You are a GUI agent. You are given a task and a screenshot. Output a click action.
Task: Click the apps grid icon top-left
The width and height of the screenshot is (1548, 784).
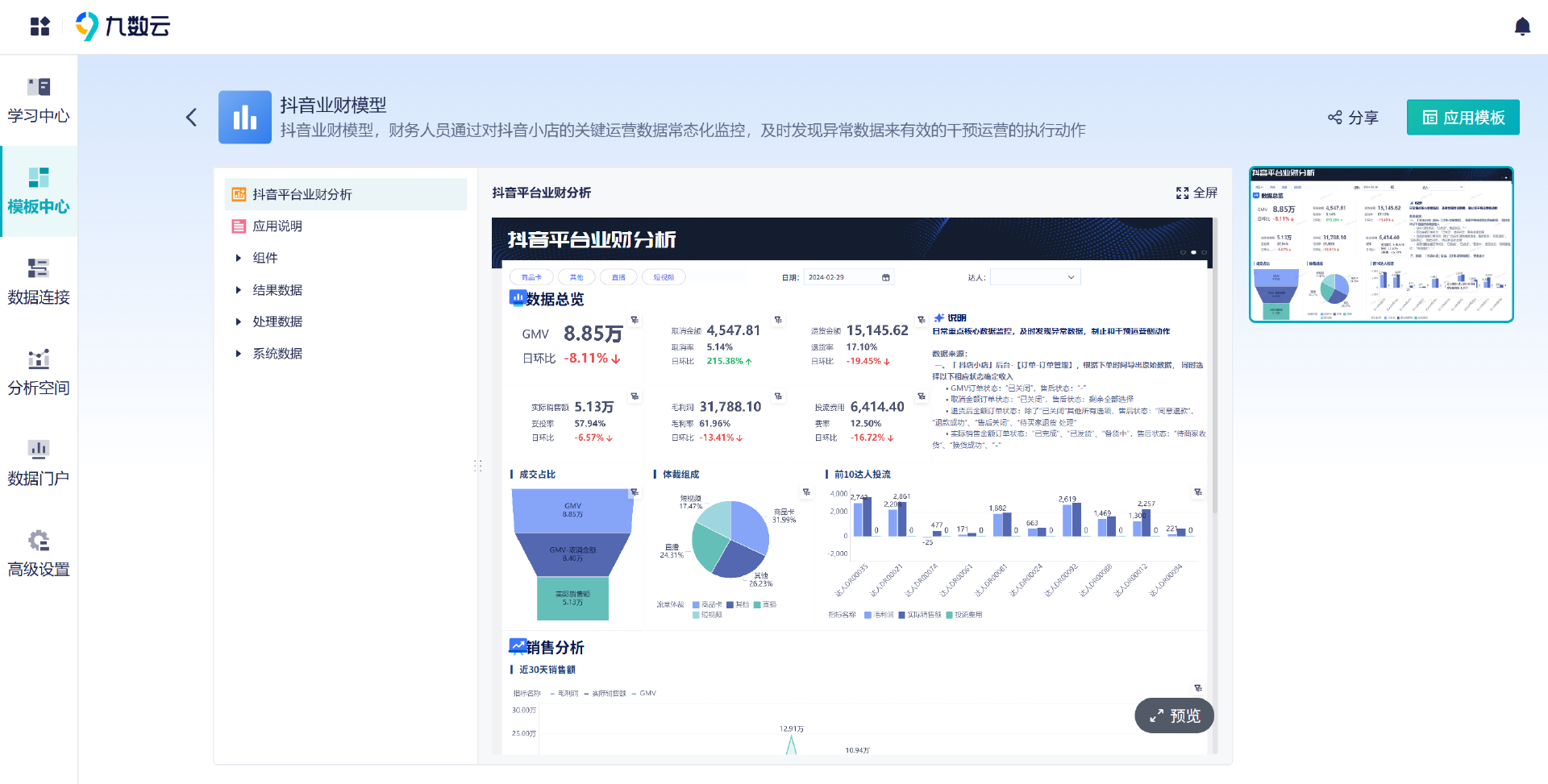point(39,27)
